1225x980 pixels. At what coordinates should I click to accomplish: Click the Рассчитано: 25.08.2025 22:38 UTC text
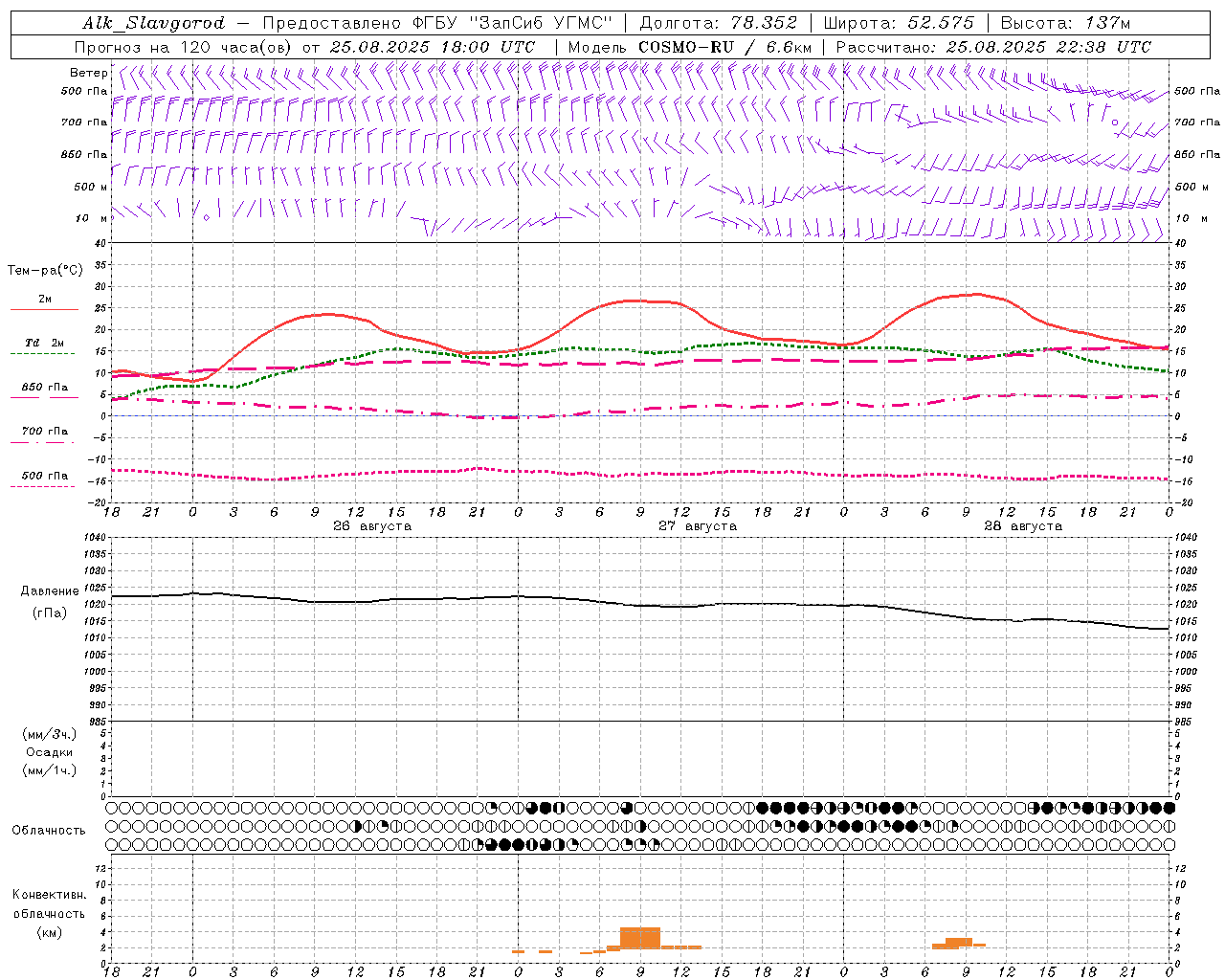point(993,47)
